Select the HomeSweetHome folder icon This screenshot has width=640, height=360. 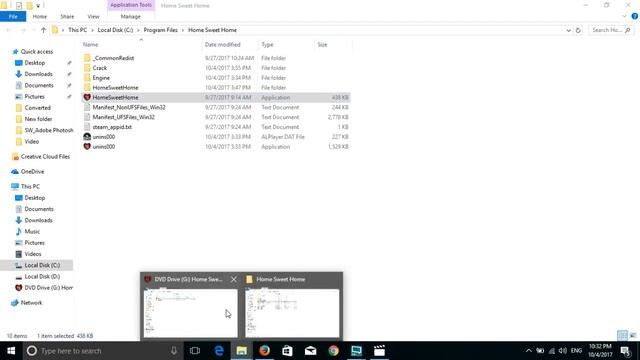tap(87, 87)
